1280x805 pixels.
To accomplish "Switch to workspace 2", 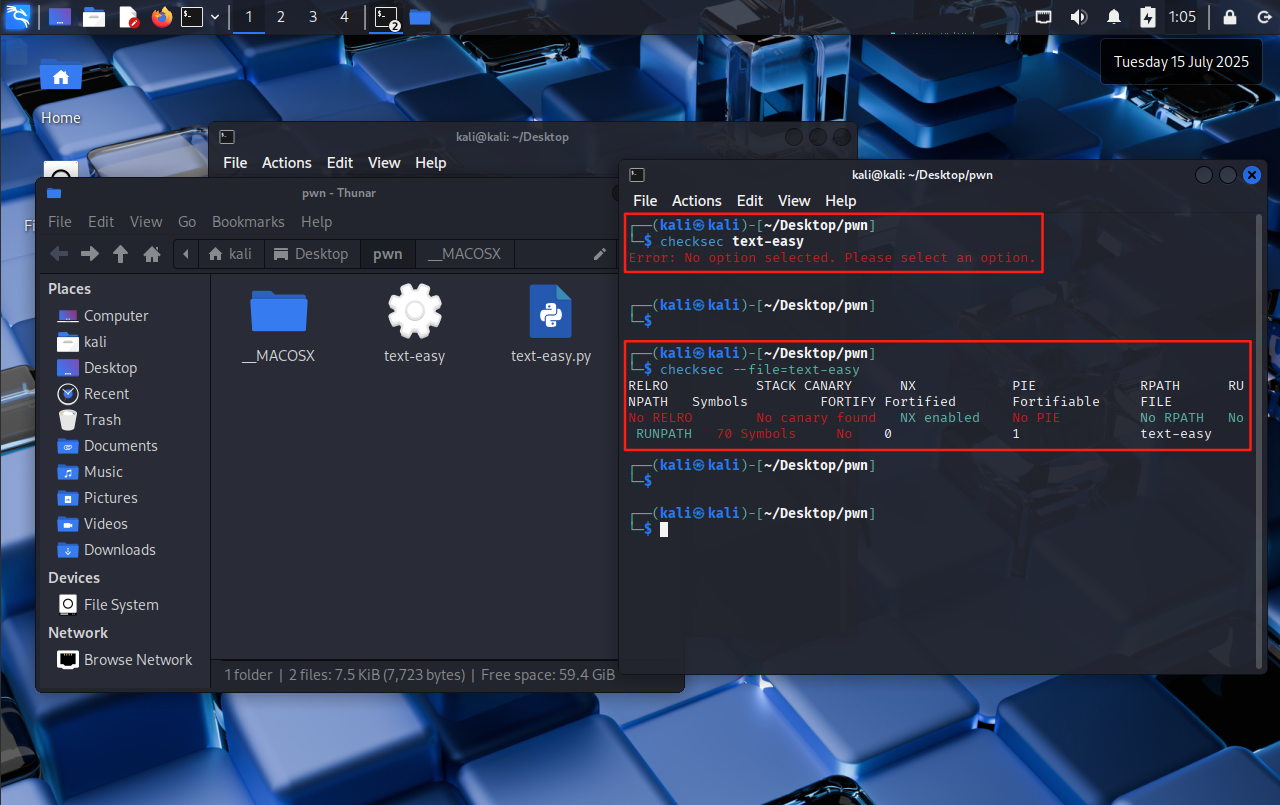I will click(x=281, y=17).
